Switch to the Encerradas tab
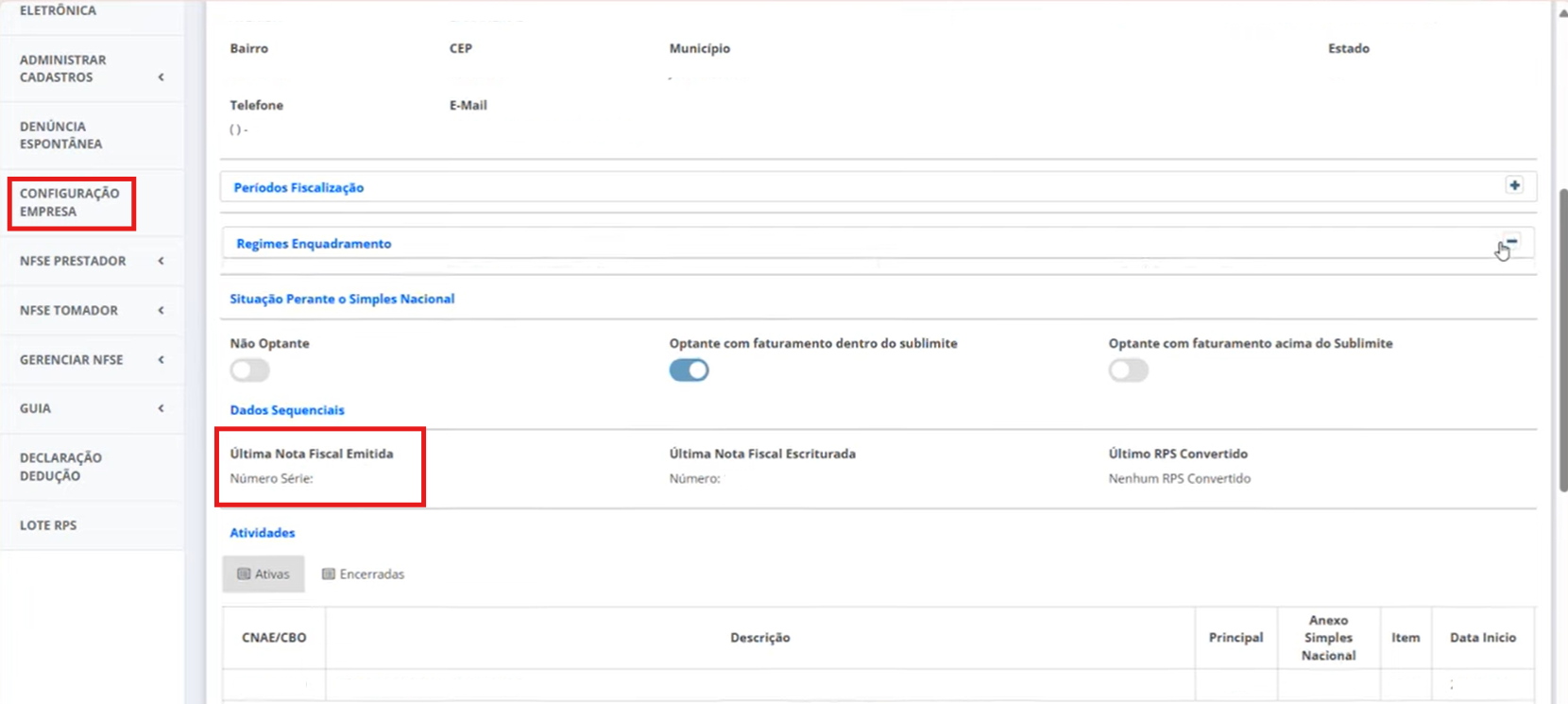 tap(364, 574)
